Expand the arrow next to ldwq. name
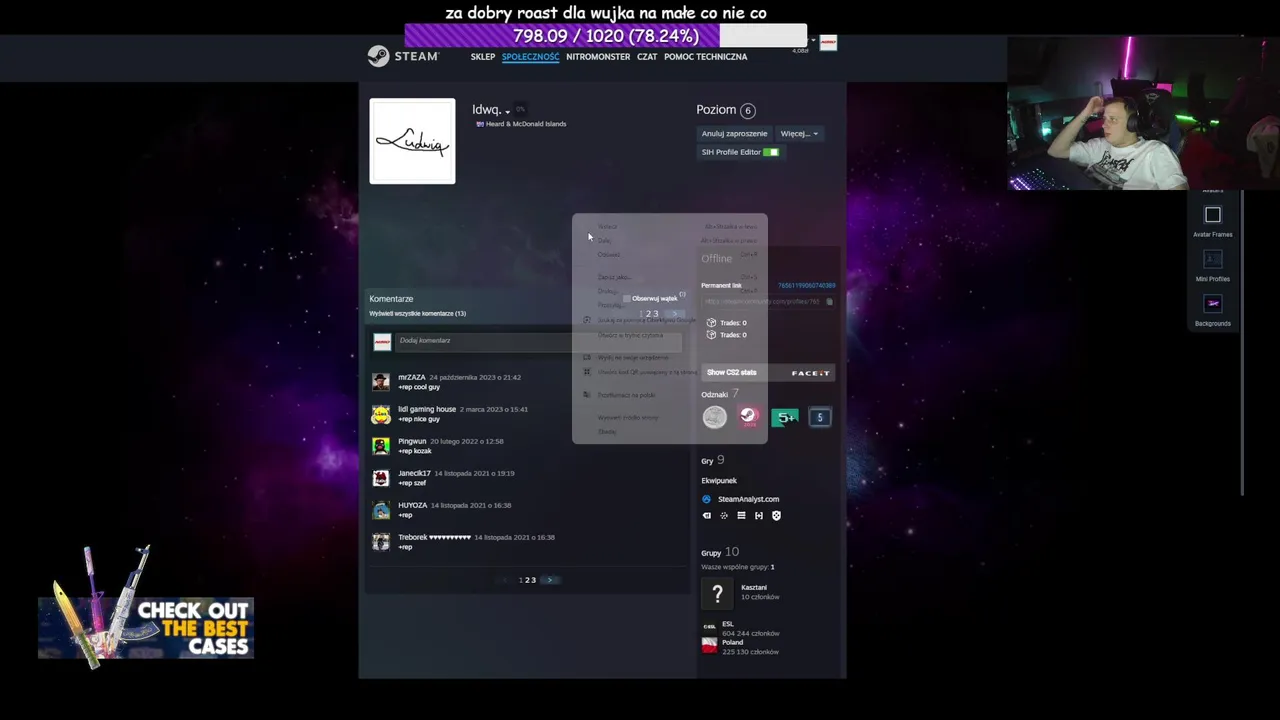The width and height of the screenshot is (1280, 720). (507, 111)
